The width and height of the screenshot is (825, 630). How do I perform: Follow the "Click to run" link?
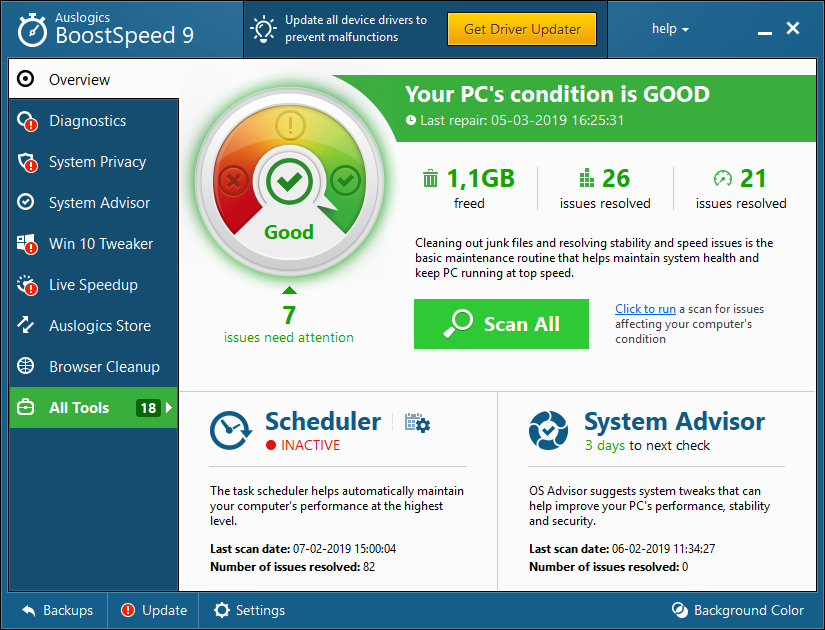[645, 309]
